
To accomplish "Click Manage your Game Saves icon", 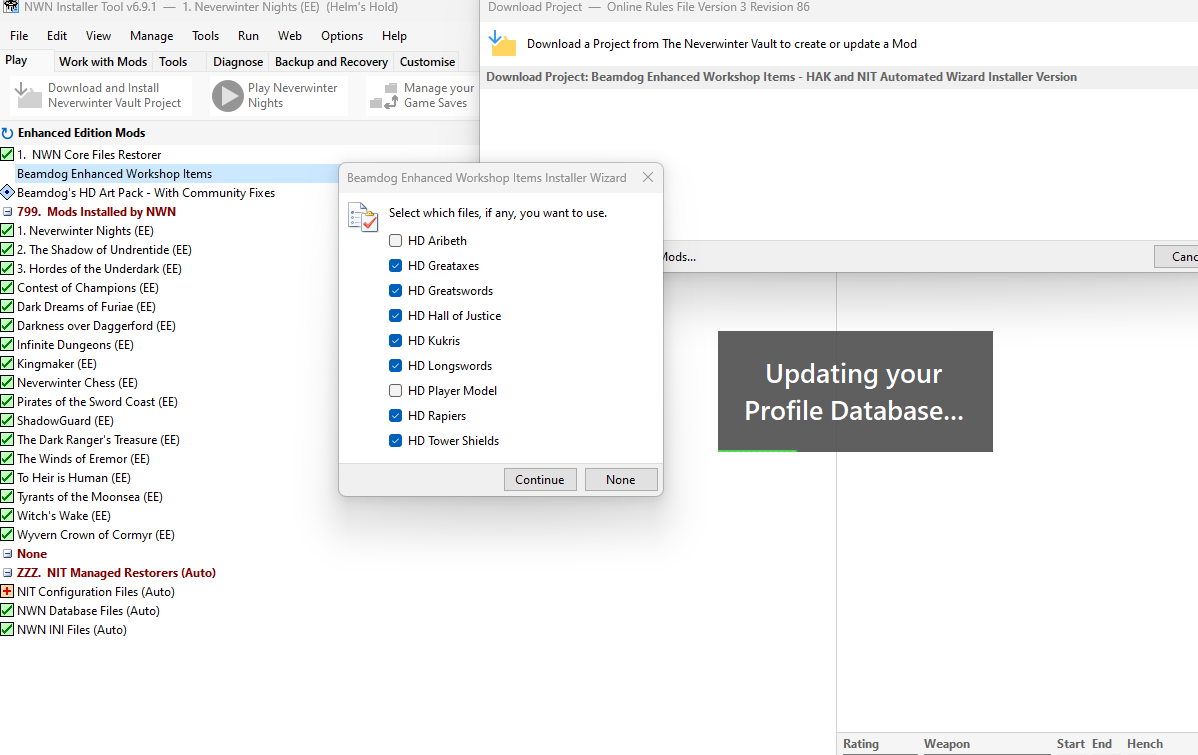I will [x=384, y=96].
